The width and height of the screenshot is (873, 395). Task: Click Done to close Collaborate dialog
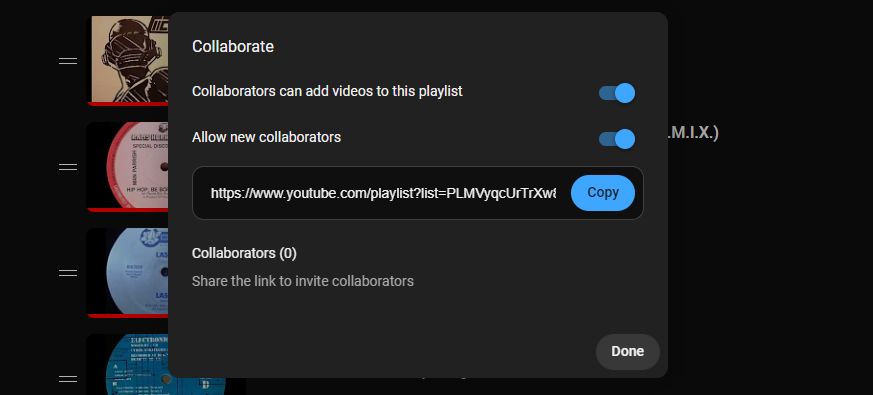point(627,352)
